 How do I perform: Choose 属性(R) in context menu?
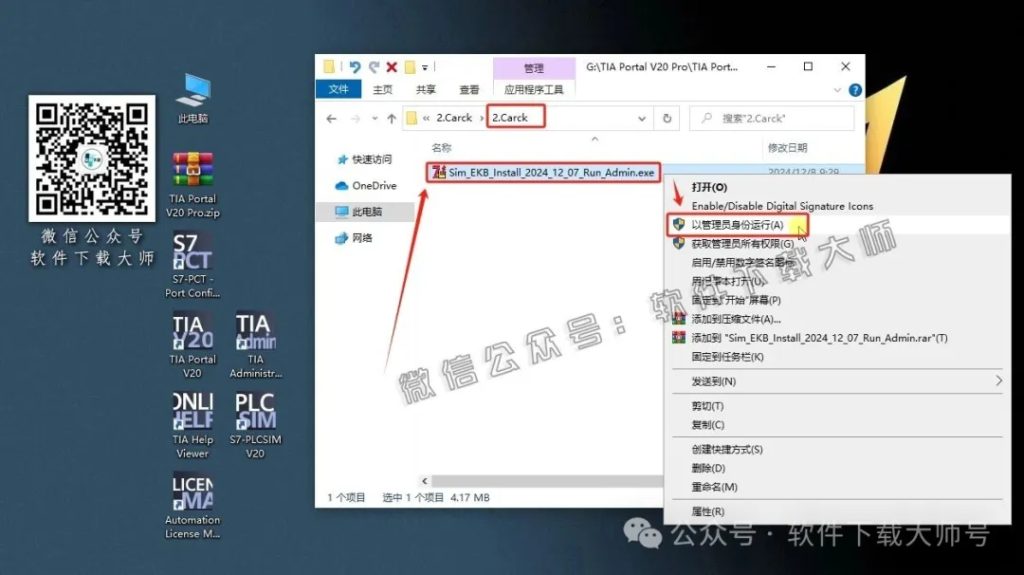click(708, 512)
